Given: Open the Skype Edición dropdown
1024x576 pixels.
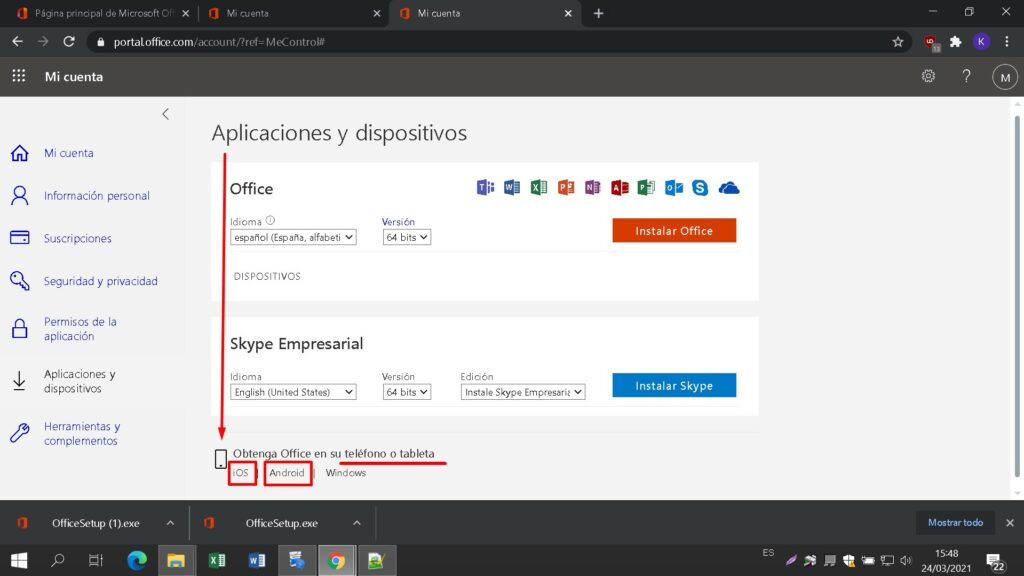Looking at the screenshot, I should (x=523, y=393).
